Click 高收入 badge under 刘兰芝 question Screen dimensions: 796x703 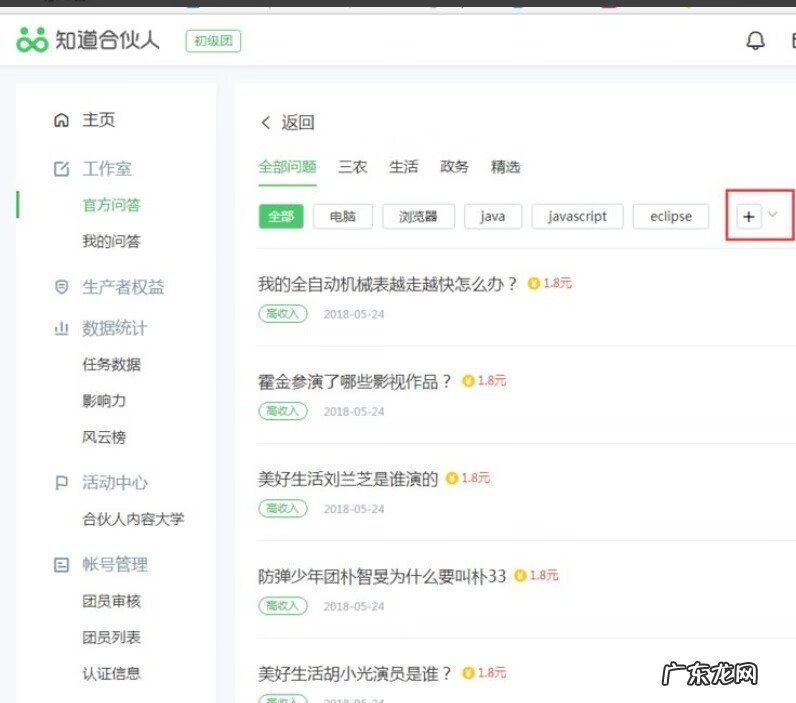pos(283,509)
